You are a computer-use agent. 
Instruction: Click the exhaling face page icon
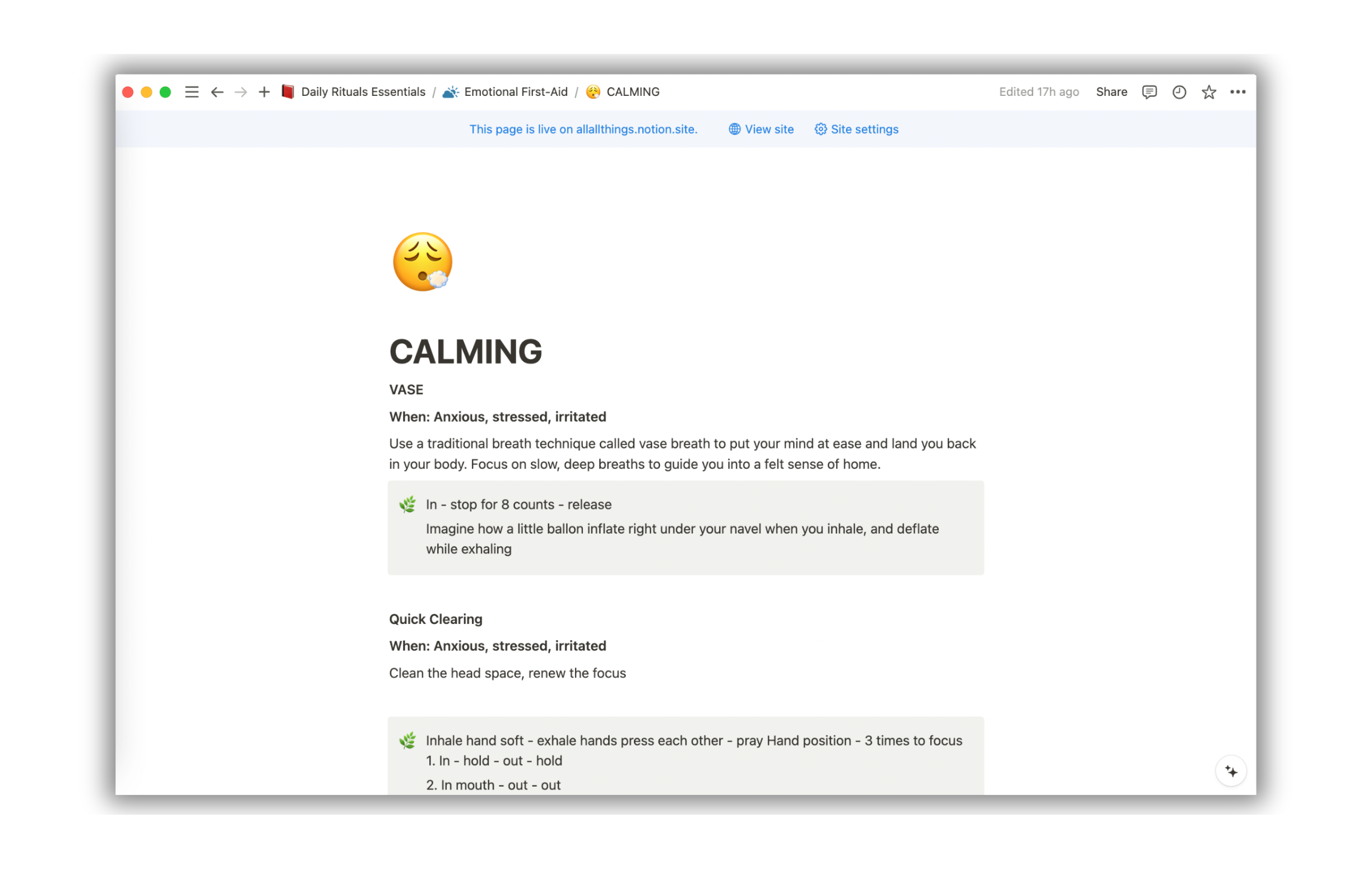tap(422, 262)
